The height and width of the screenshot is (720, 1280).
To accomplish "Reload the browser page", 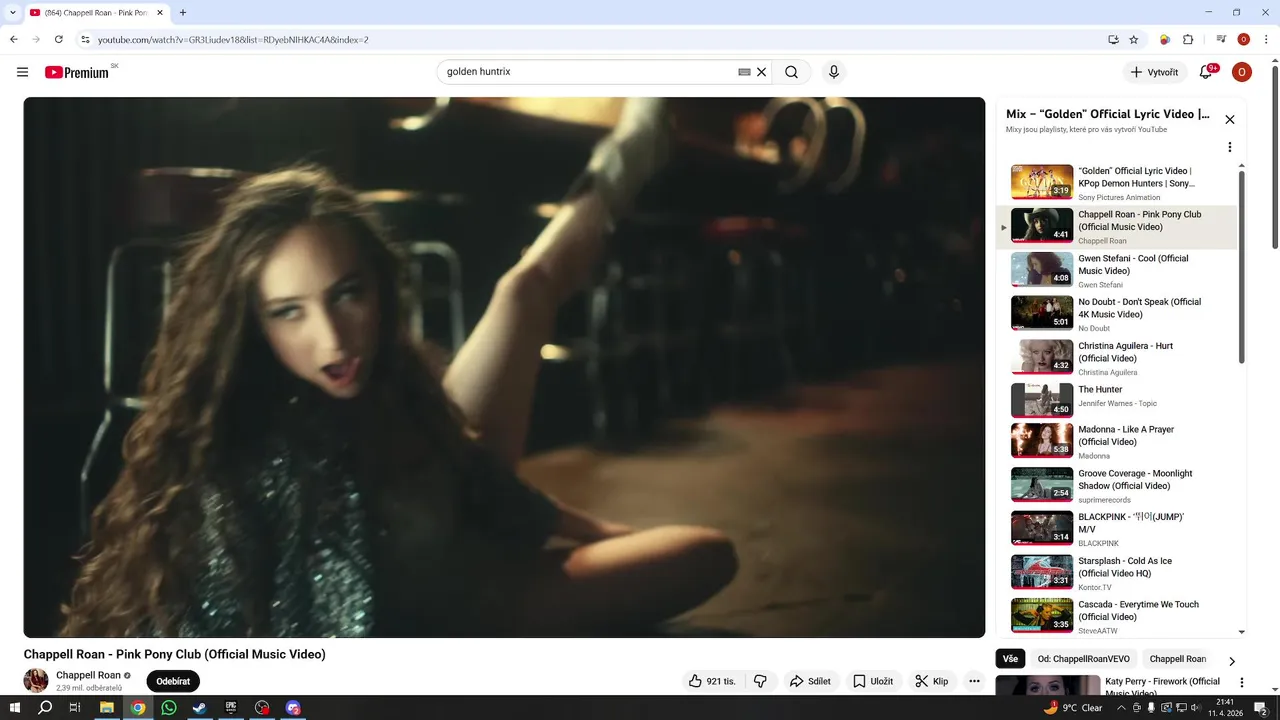I will [59, 39].
